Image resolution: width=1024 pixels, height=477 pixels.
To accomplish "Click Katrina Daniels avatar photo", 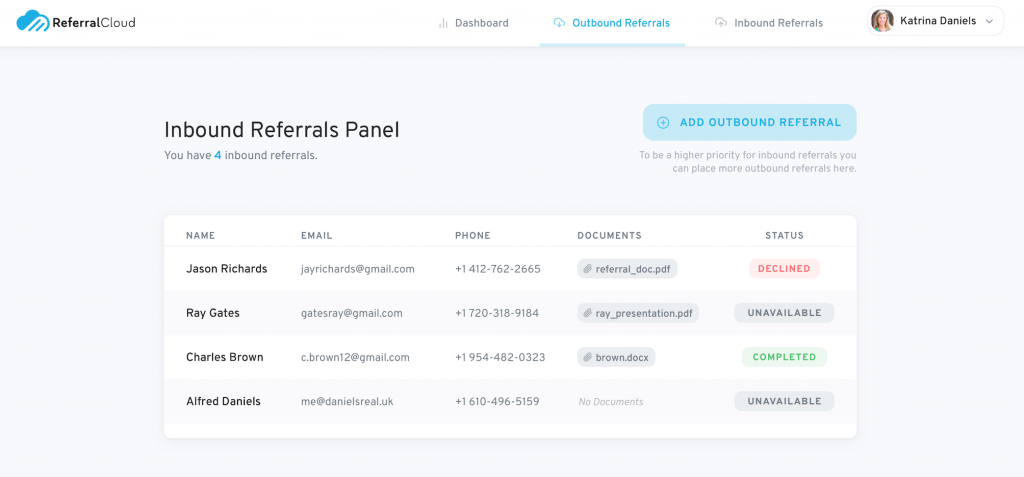I will tap(882, 21).
